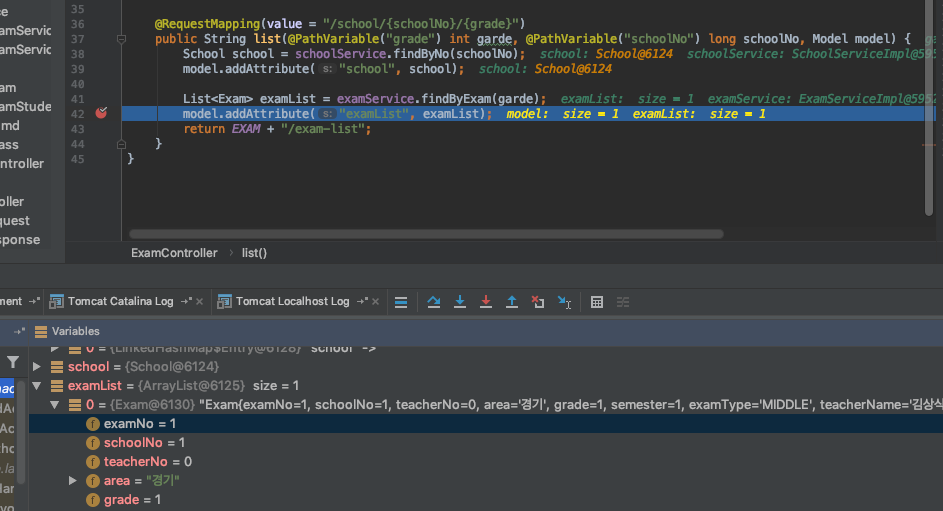Collapse the Exam@6130 element node
The height and width of the screenshot is (511, 943).
[x=55, y=405]
